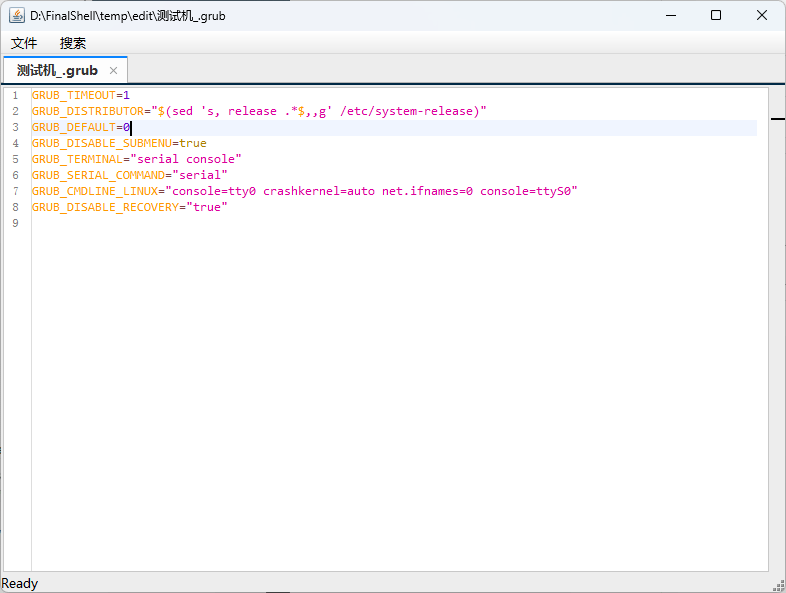Click the GRUB_DISABLE_RECOVERY="true" line

[129, 207]
